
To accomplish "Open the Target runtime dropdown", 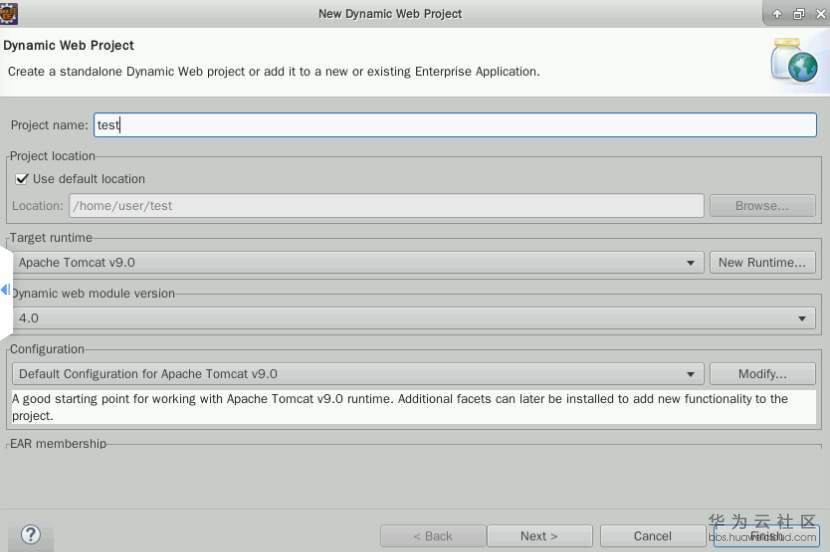I will (358, 263).
